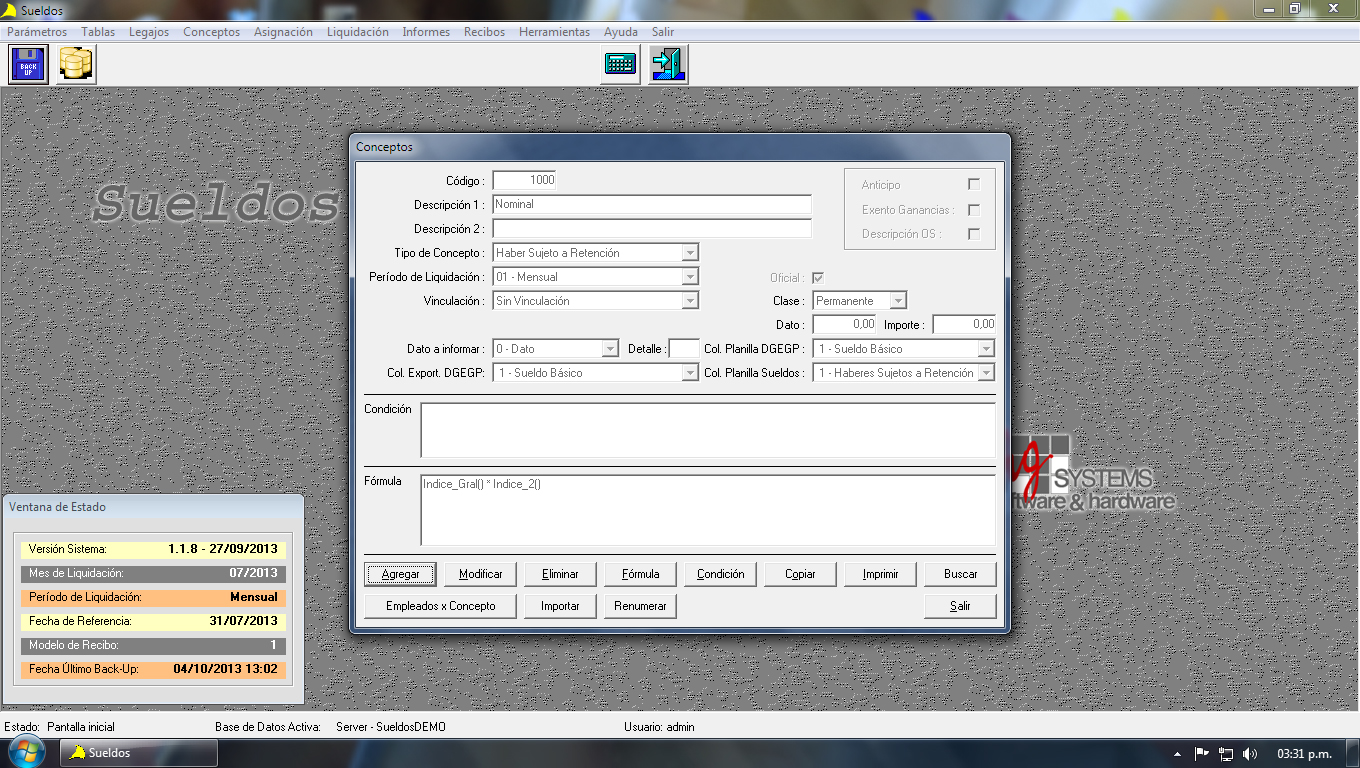Expand the Tipo de Concepto dropdown

(690, 253)
